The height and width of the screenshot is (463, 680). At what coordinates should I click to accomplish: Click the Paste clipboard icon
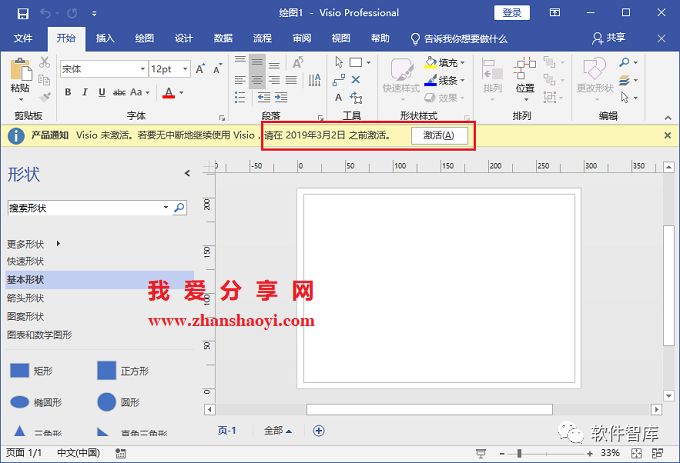(x=20, y=70)
